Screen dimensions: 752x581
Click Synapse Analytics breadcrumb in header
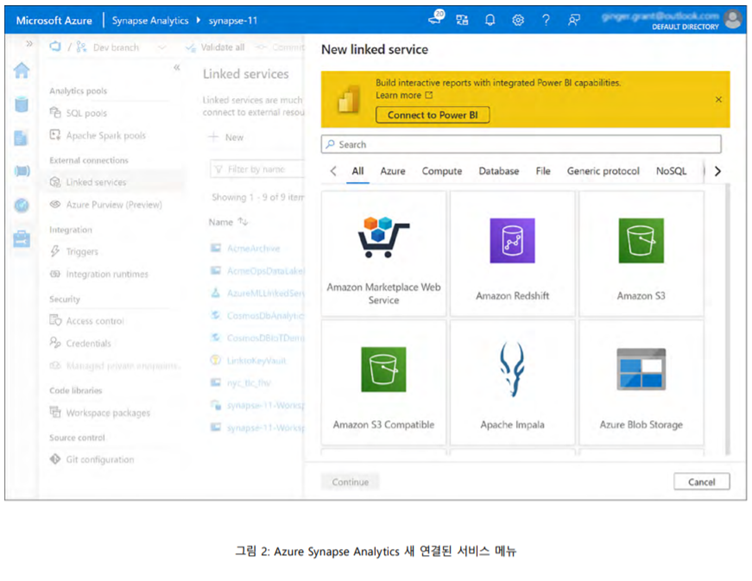(150, 21)
